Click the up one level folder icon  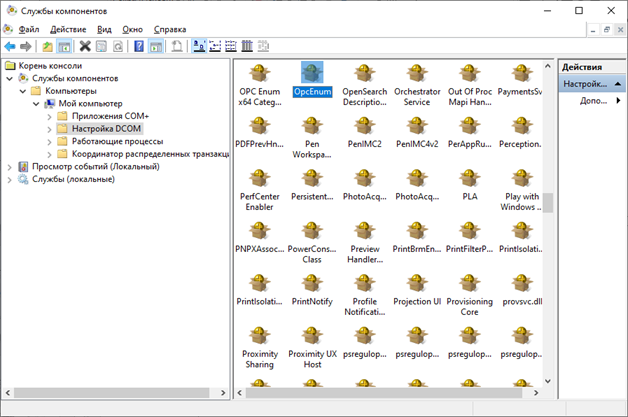(x=47, y=46)
